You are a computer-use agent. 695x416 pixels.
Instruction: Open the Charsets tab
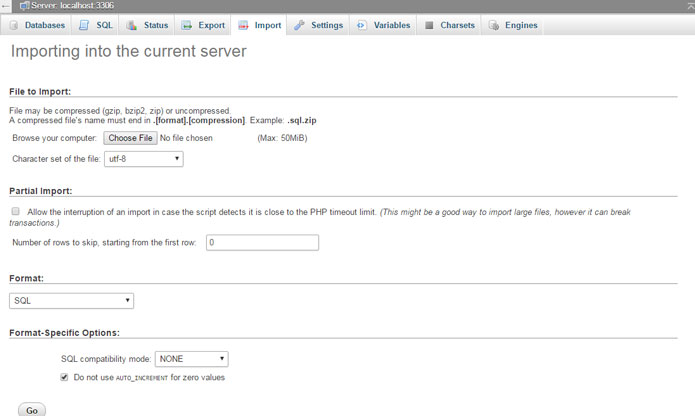tap(449, 25)
